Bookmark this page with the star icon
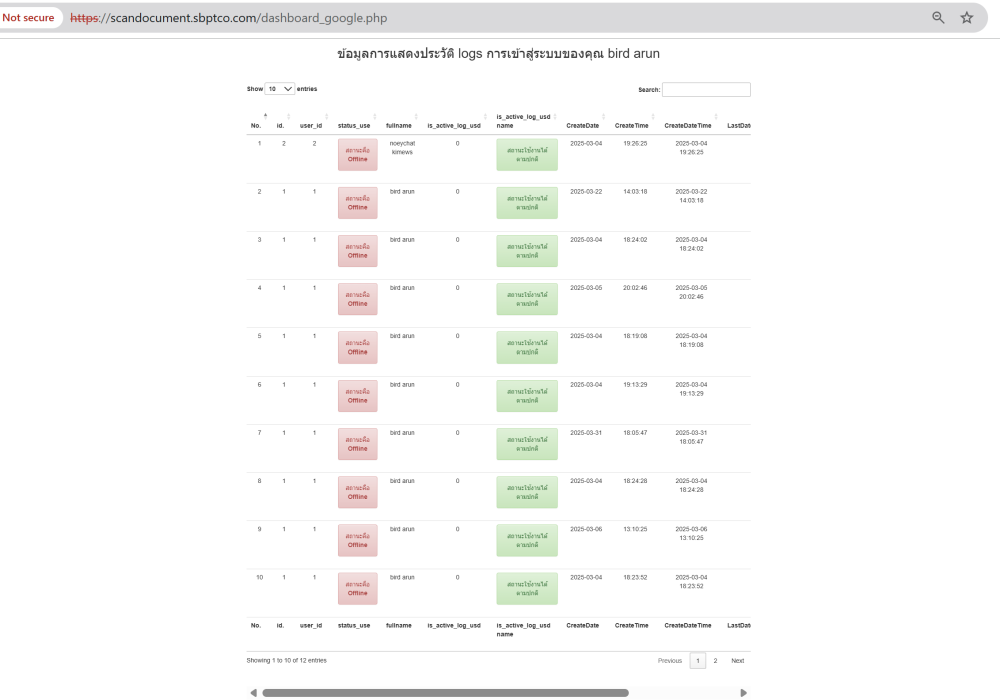The image size is (1000, 700). pos(966,18)
